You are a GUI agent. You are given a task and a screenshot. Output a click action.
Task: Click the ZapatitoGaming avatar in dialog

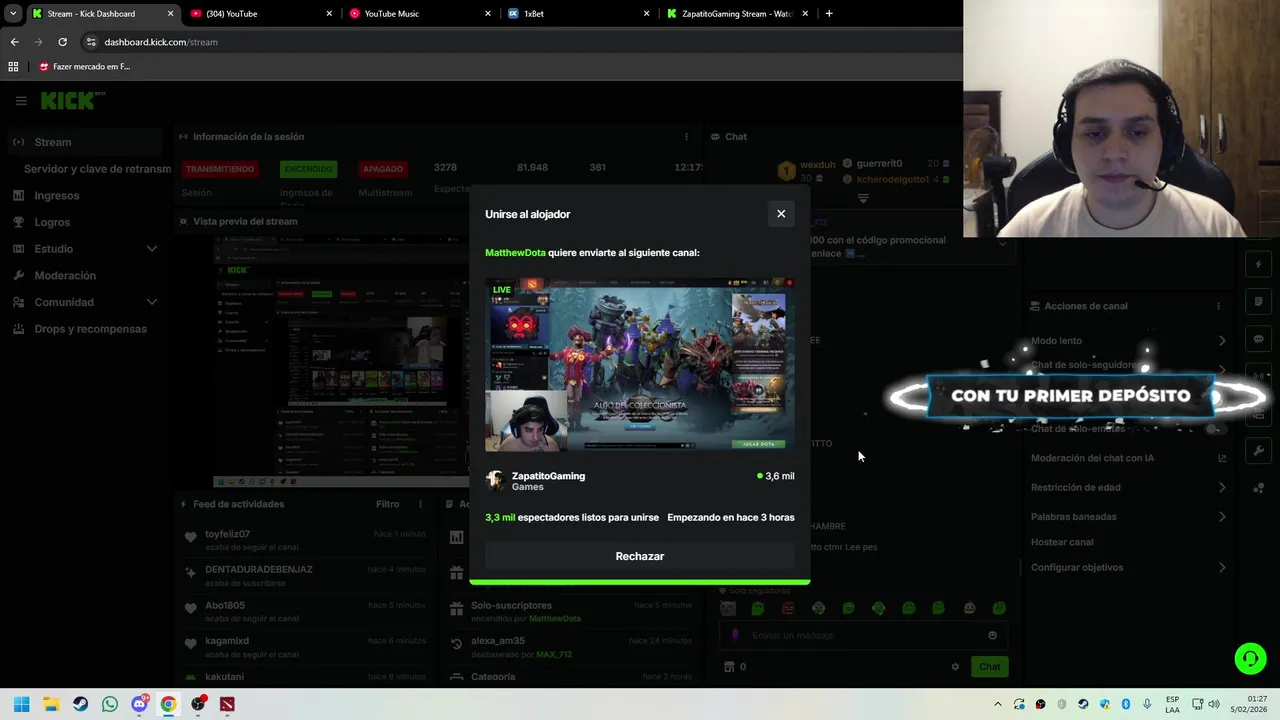point(495,481)
